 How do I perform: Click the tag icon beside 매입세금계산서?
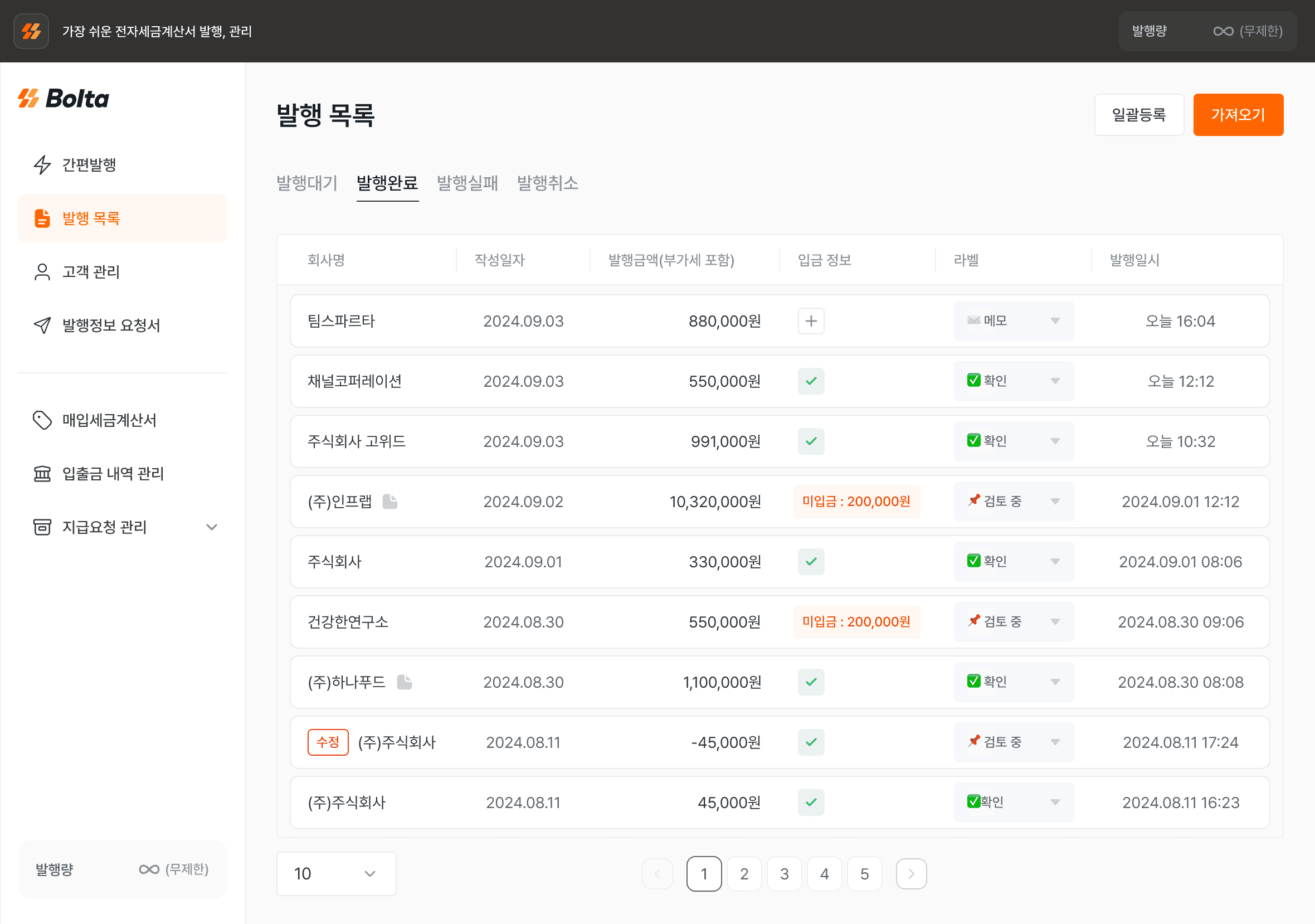[x=42, y=420]
